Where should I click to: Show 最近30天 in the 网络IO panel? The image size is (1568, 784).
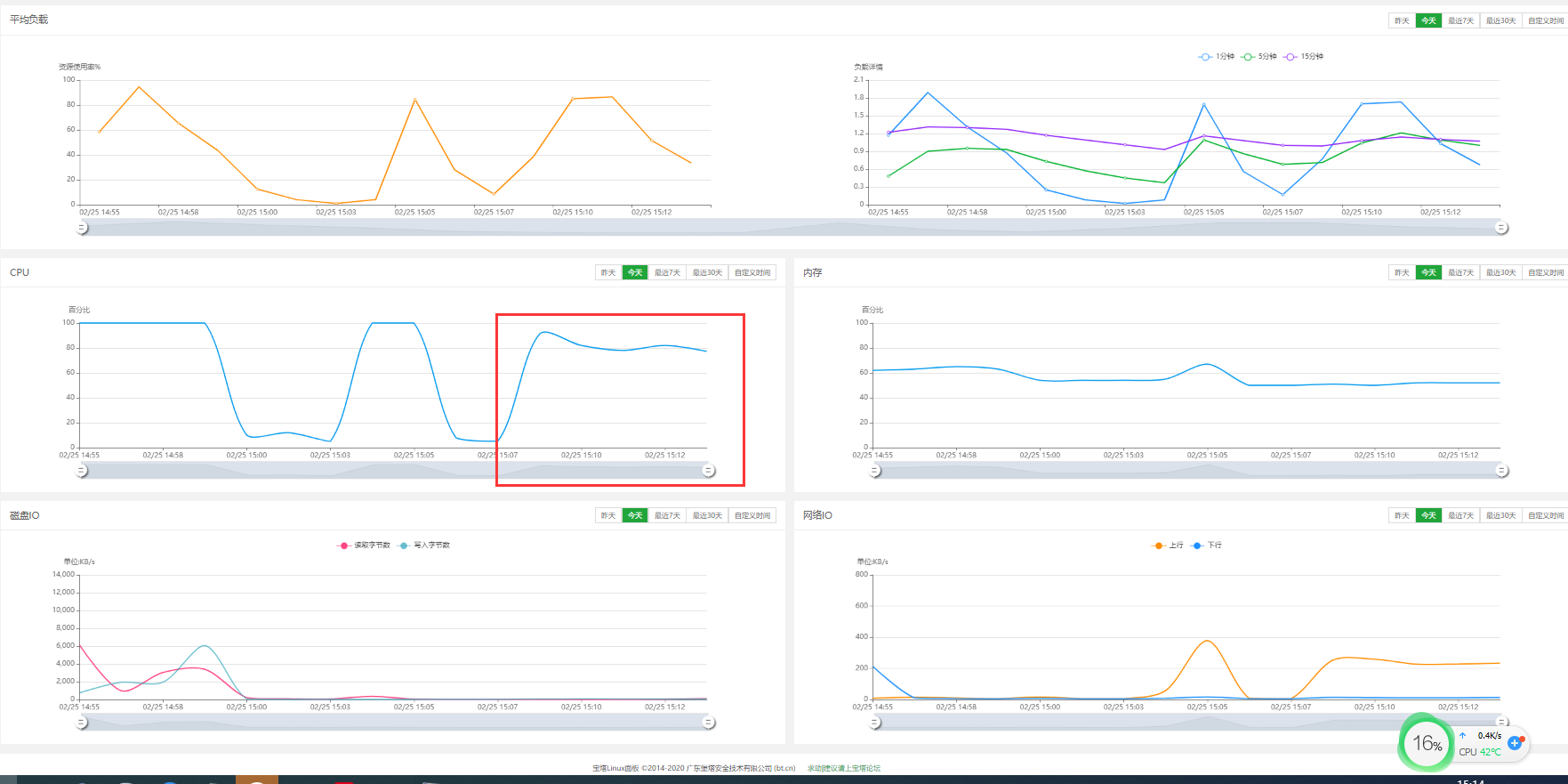point(1500,515)
